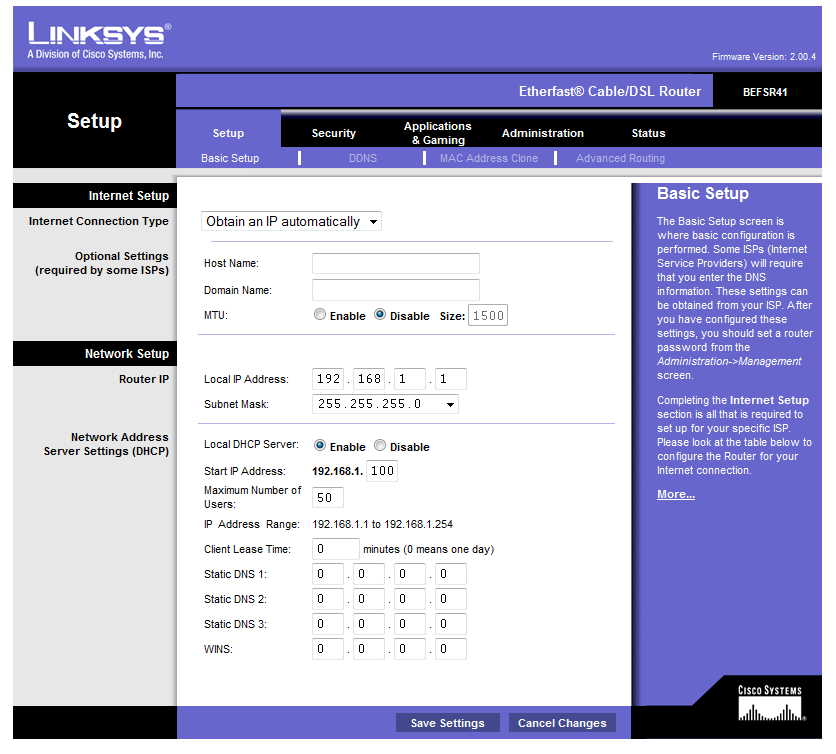
Task: Switch to the Status tab
Action: [648, 133]
